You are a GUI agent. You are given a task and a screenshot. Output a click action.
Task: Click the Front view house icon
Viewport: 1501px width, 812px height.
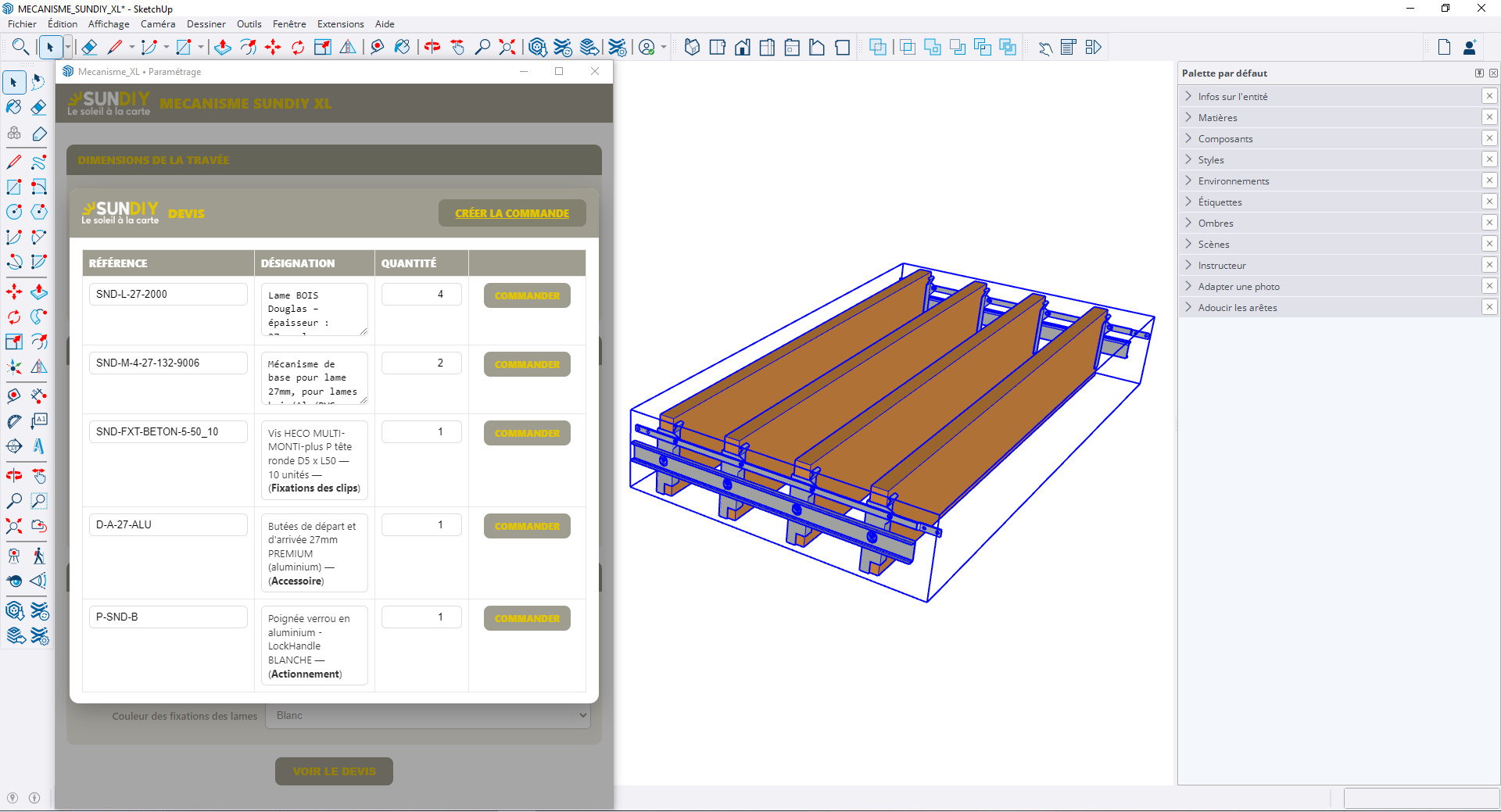pyautogui.click(x=742, y=48)
